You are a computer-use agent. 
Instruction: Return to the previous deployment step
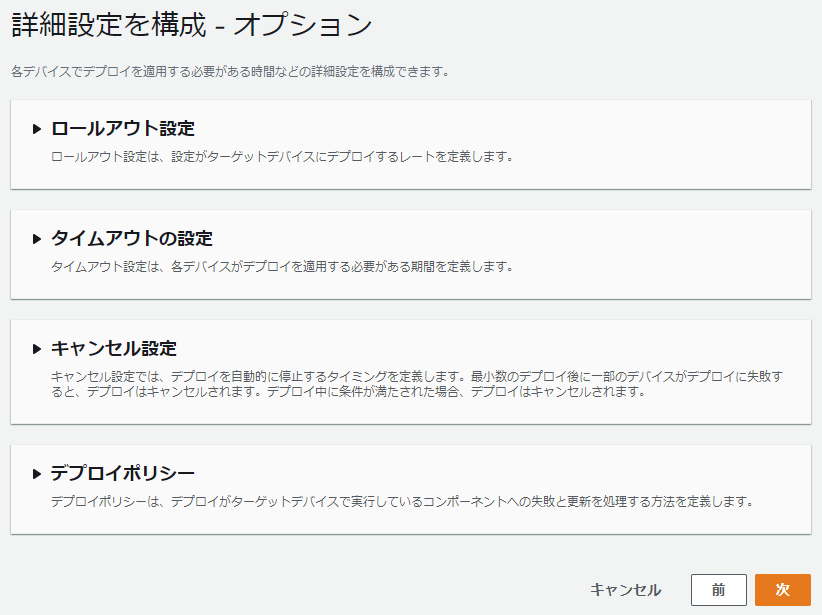(720, 590)
